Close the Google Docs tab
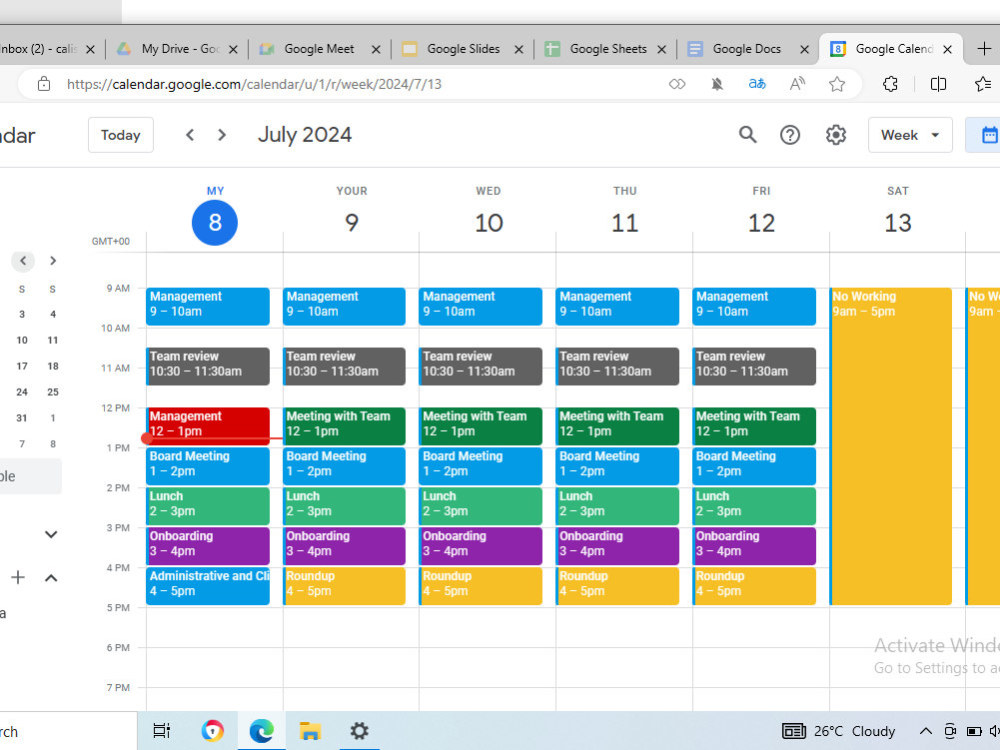 [x=805, y=49]
